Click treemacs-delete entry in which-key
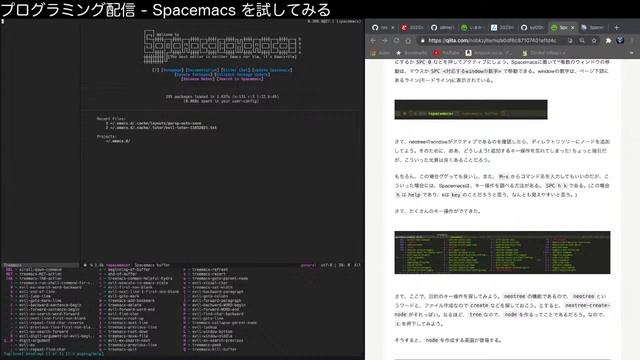 tap(125, 305)
